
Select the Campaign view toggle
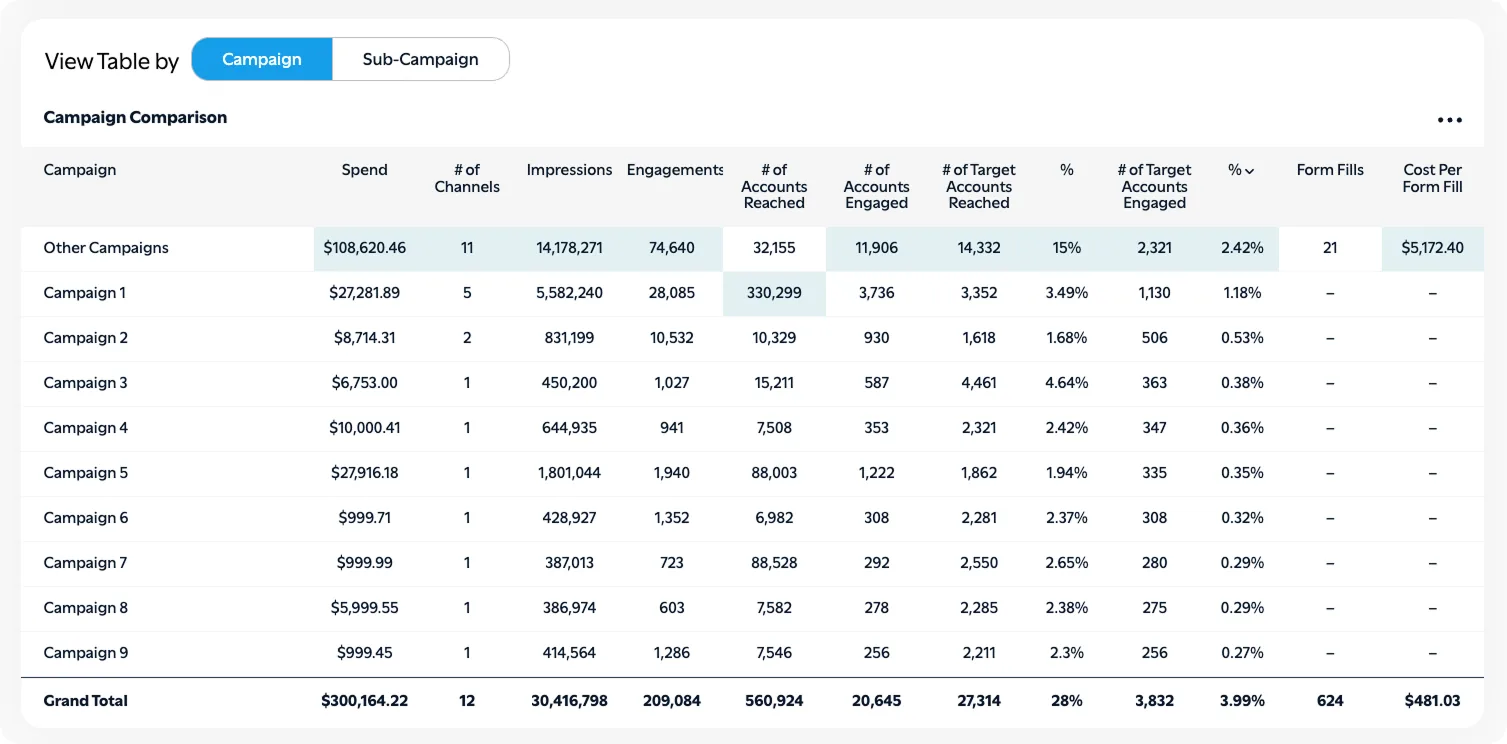[x=261, y=59]
